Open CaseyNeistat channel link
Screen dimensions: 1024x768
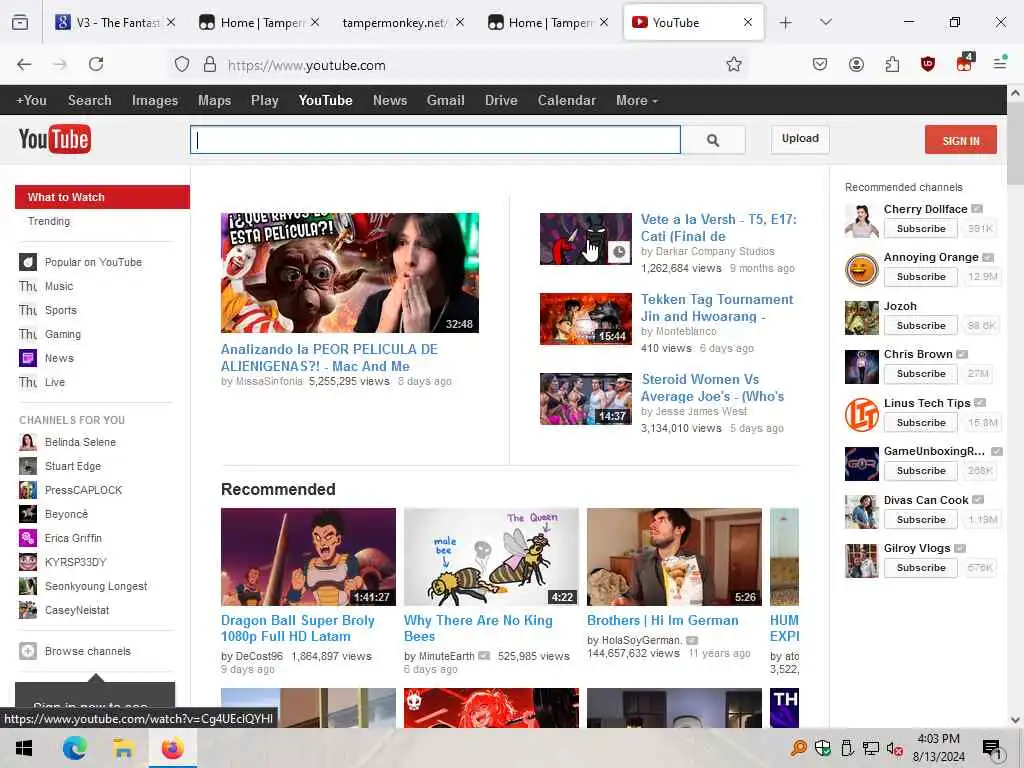pyautogui.click(x=76, y=610)
